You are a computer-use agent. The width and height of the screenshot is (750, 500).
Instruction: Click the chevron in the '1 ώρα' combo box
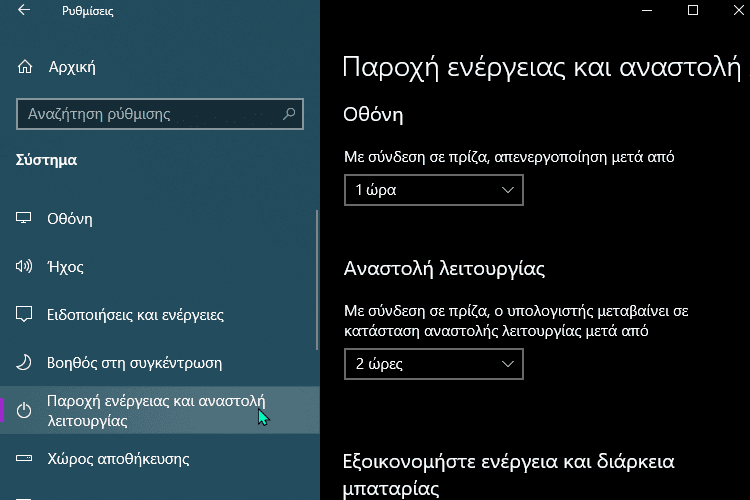(507, 190)
